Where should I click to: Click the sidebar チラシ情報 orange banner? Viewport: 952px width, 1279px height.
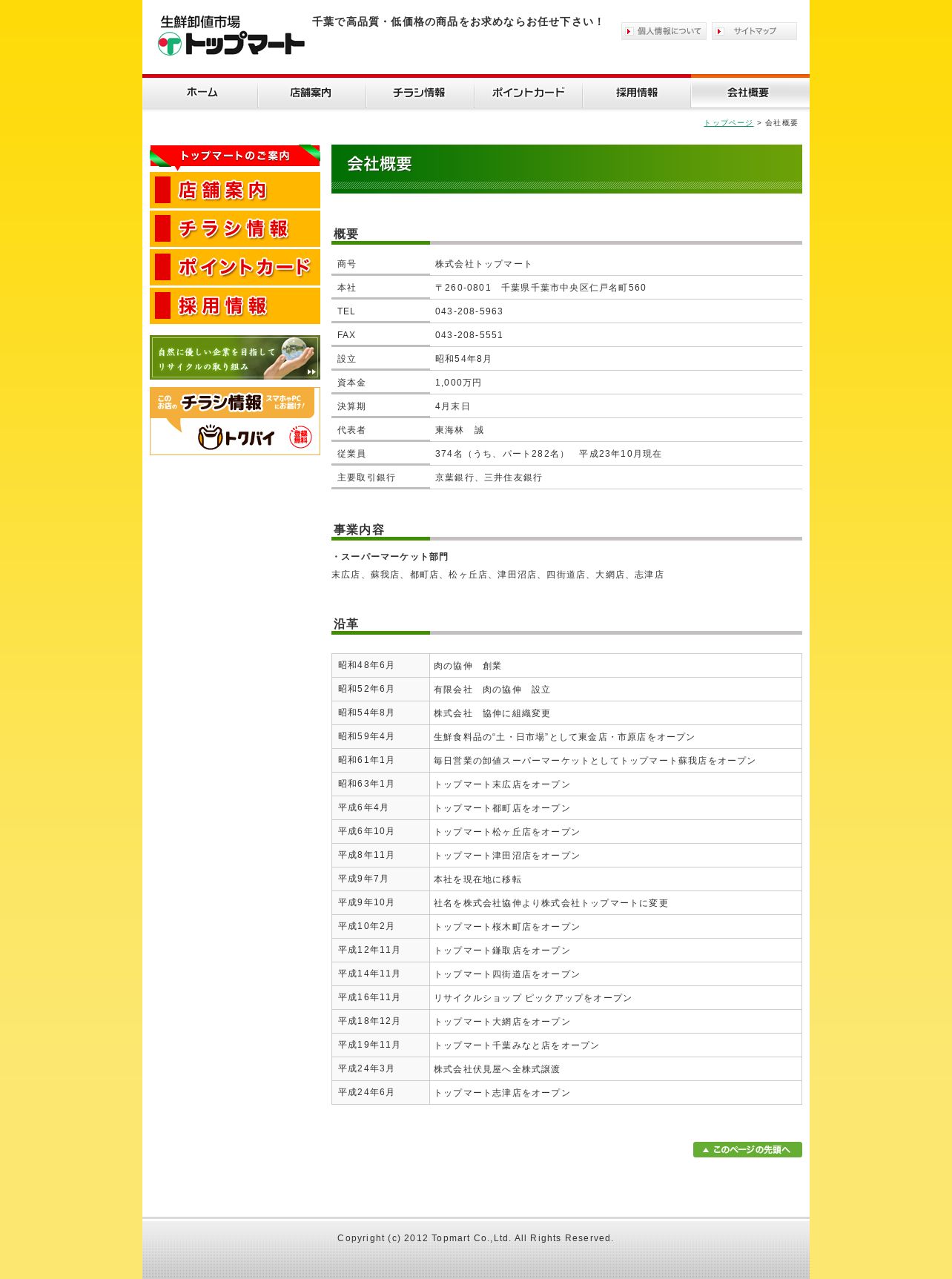click(235, 229)
